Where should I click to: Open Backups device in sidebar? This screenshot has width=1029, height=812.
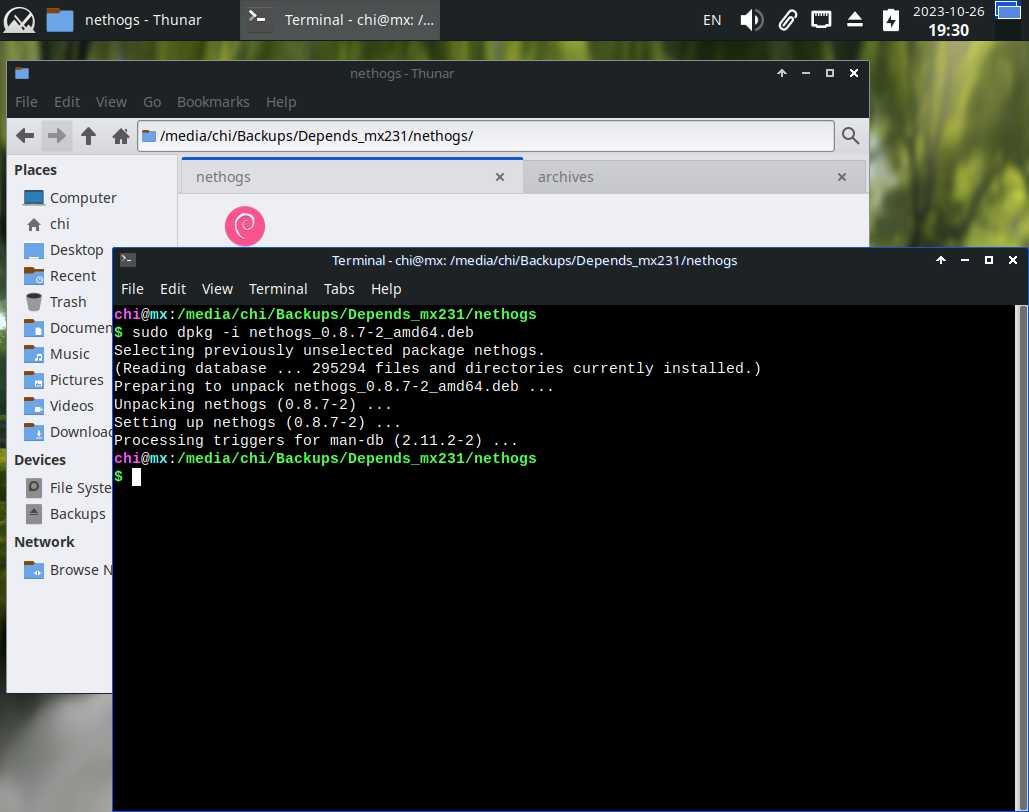point(65,514)
